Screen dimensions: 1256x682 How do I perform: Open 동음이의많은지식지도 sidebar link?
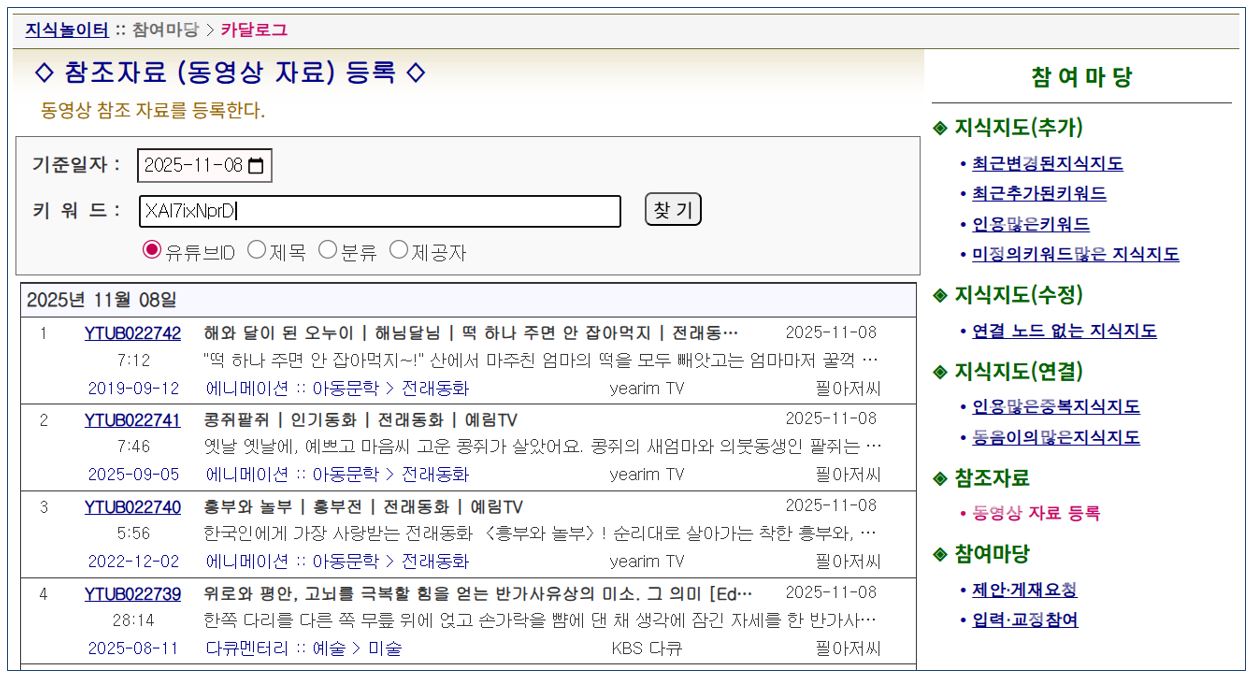point(1056,437)
